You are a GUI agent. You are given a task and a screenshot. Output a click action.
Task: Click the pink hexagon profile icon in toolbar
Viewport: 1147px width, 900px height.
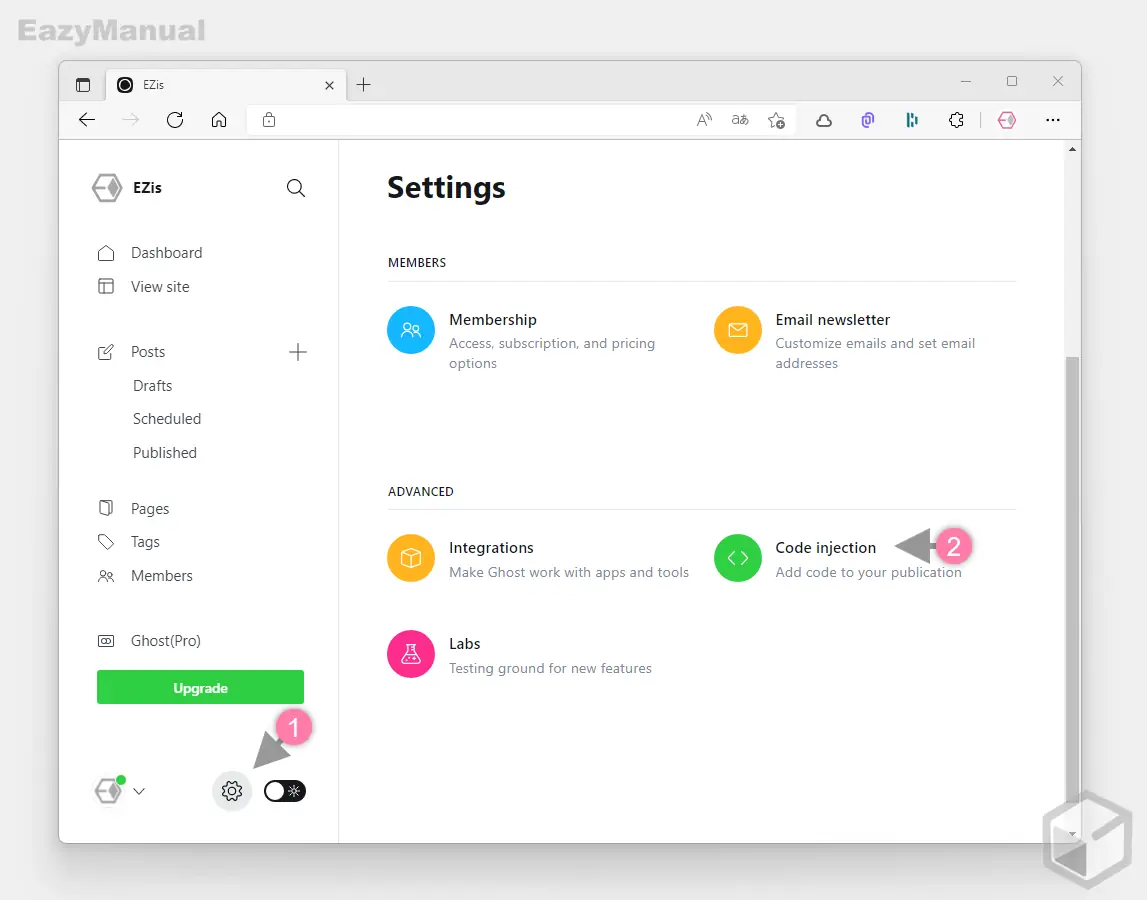[x=1007, y=120]
